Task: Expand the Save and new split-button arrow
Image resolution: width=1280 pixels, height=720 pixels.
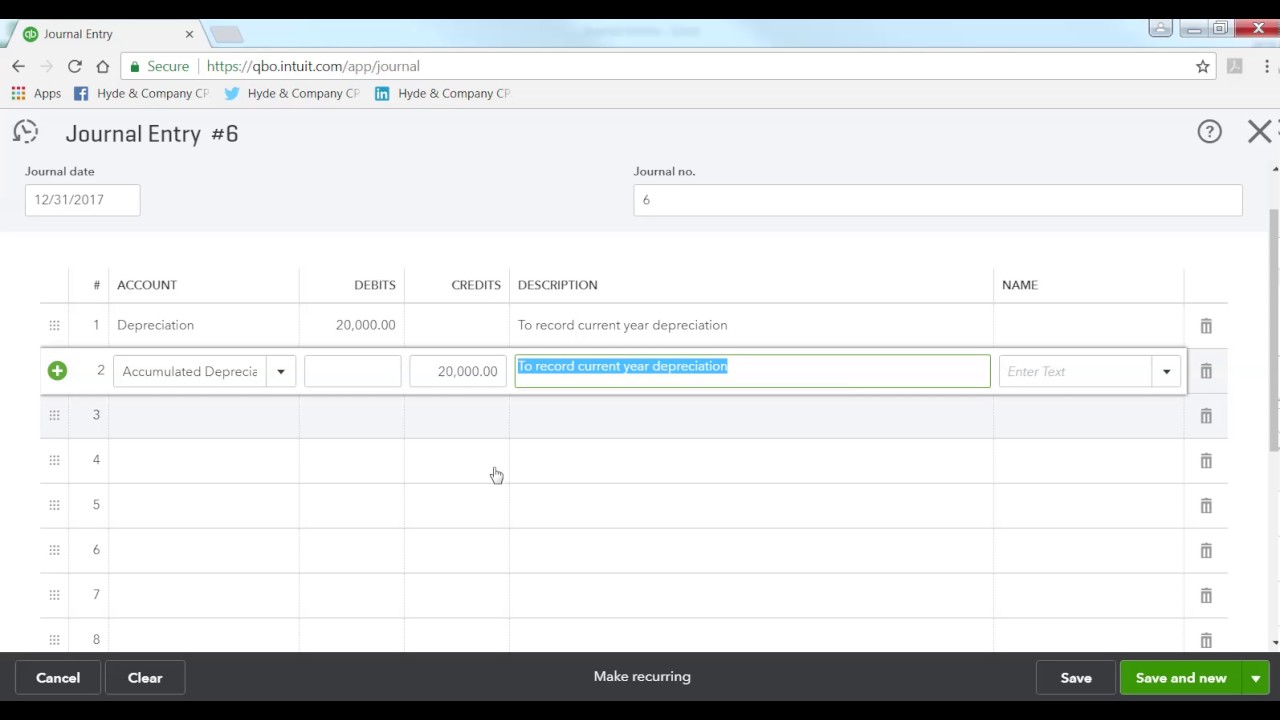Action: 1255,677
